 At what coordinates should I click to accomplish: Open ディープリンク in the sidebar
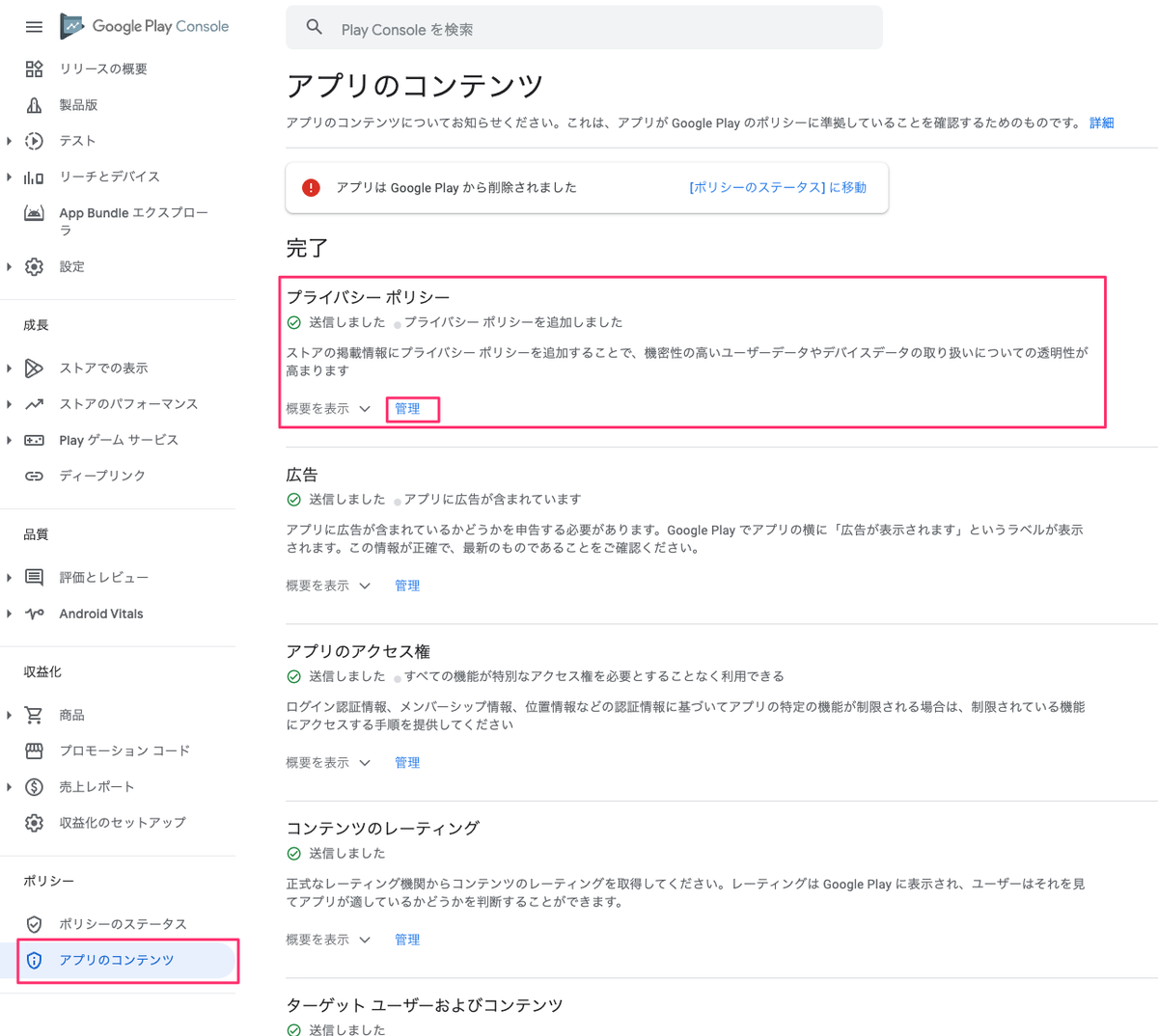coord(102,476)
